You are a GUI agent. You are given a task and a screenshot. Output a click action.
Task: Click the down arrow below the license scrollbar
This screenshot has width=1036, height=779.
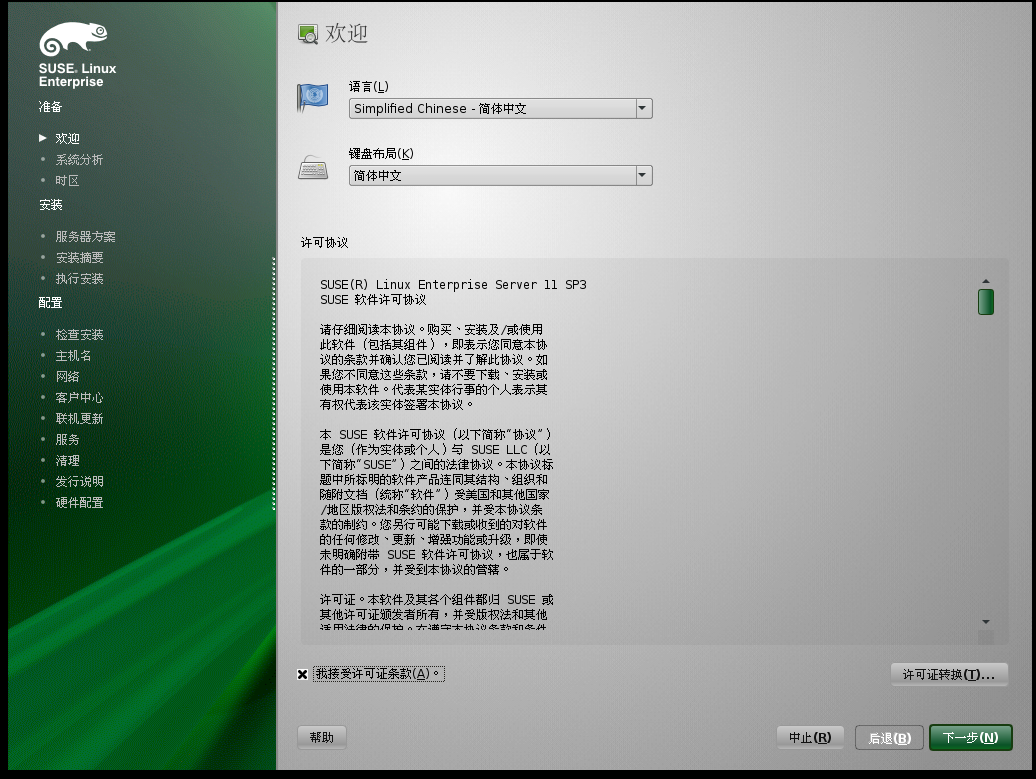coord(985,621)
